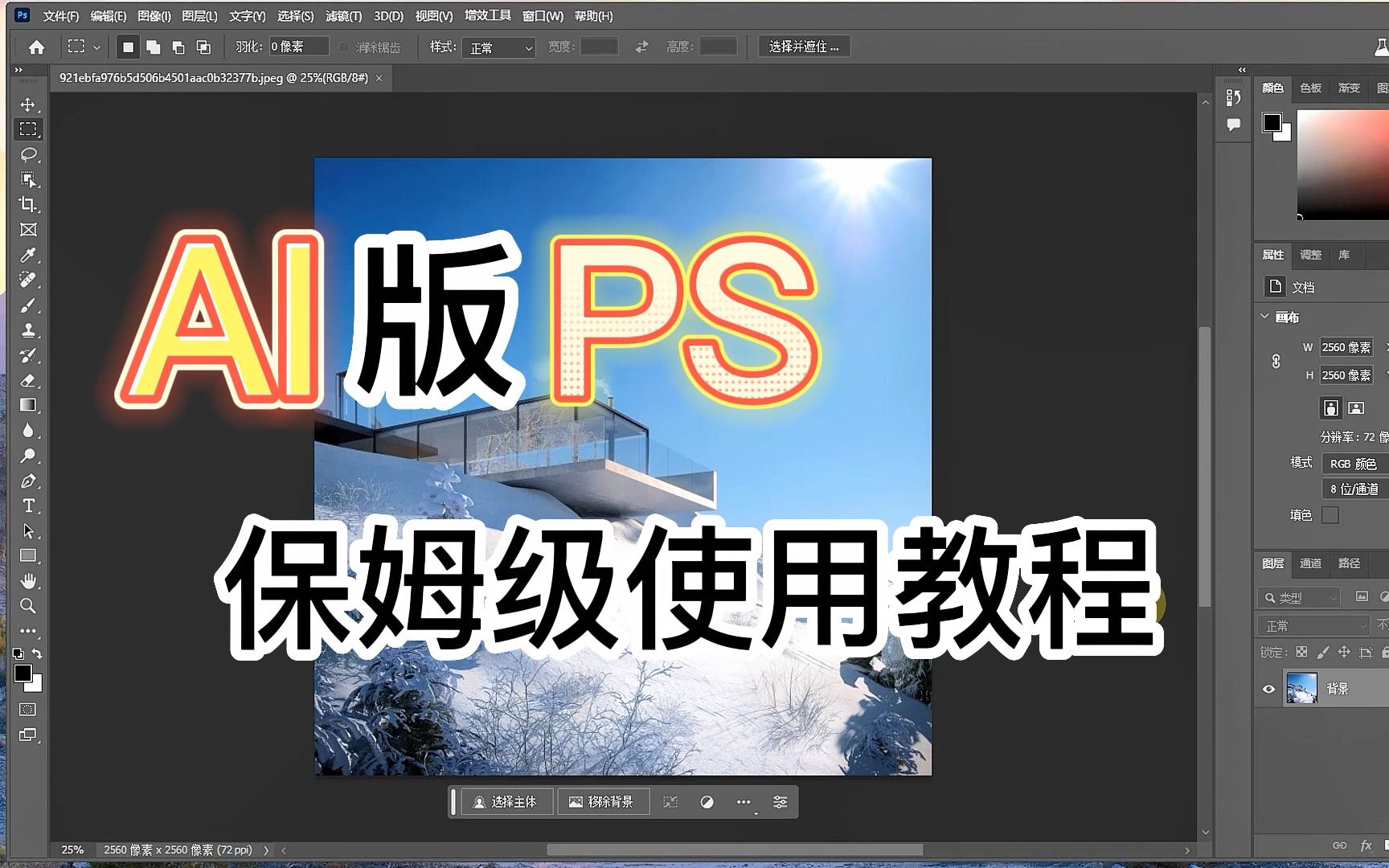Hide the 背景 layer with its eye toggle
1389x868 pixels.
1268,688
